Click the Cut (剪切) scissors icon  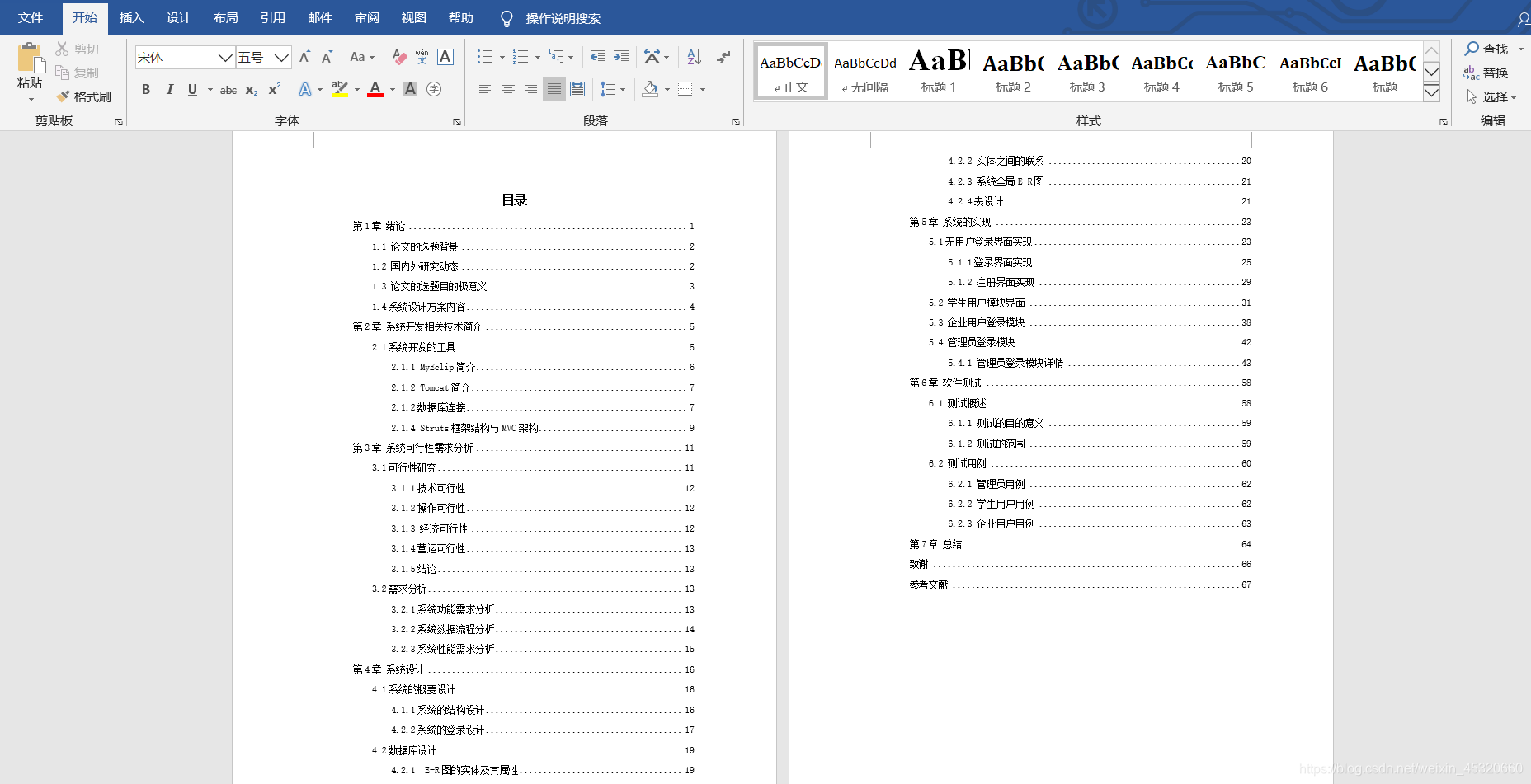62,49
